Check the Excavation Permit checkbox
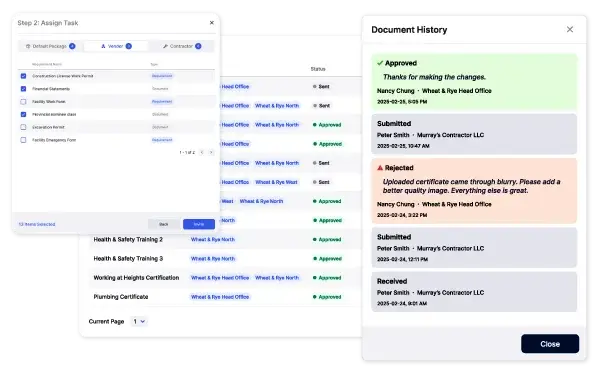 pyautogui.click(x=23, y=127)
